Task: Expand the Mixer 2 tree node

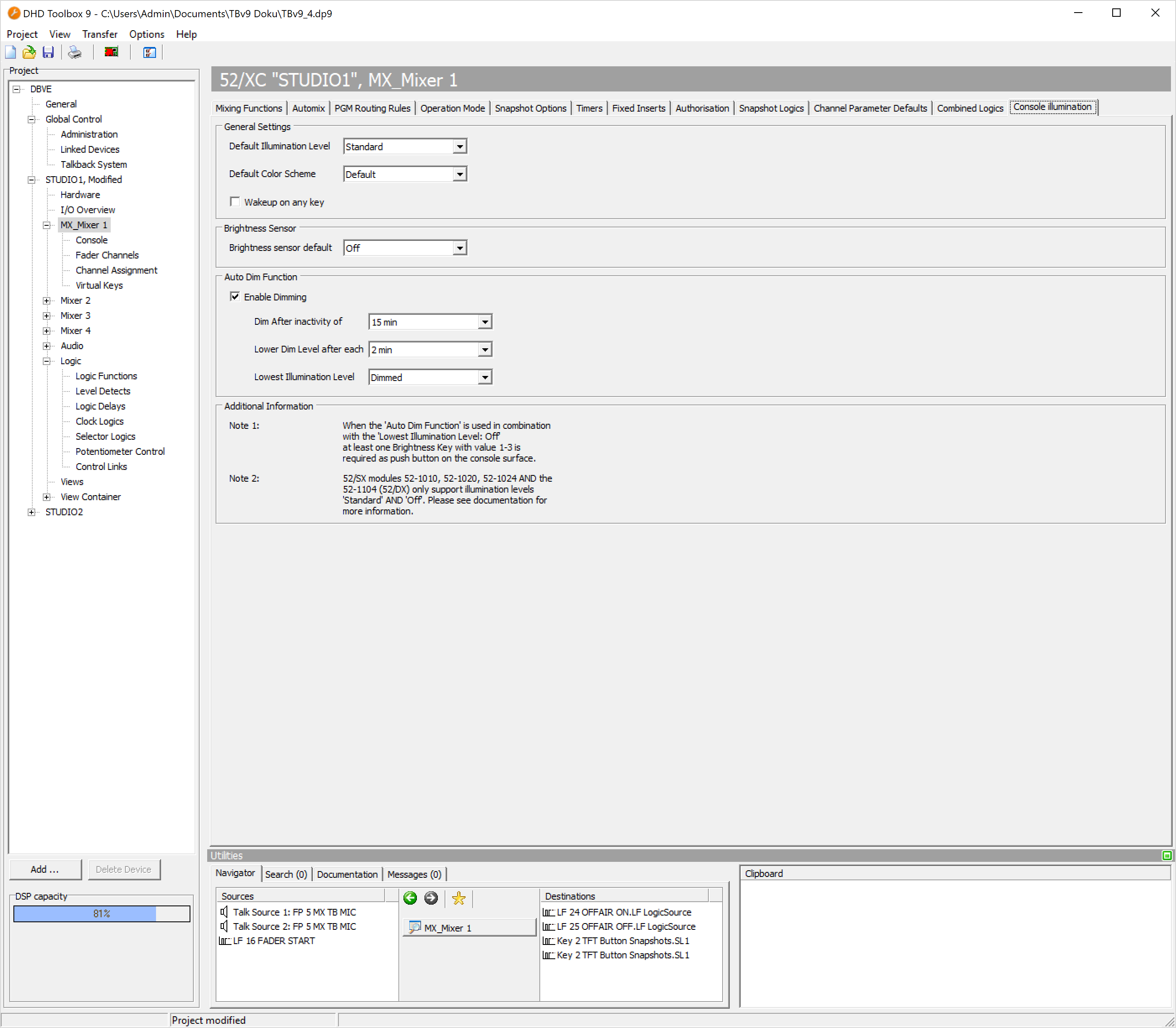Action: pyautogui.click(x=47, y=300)
